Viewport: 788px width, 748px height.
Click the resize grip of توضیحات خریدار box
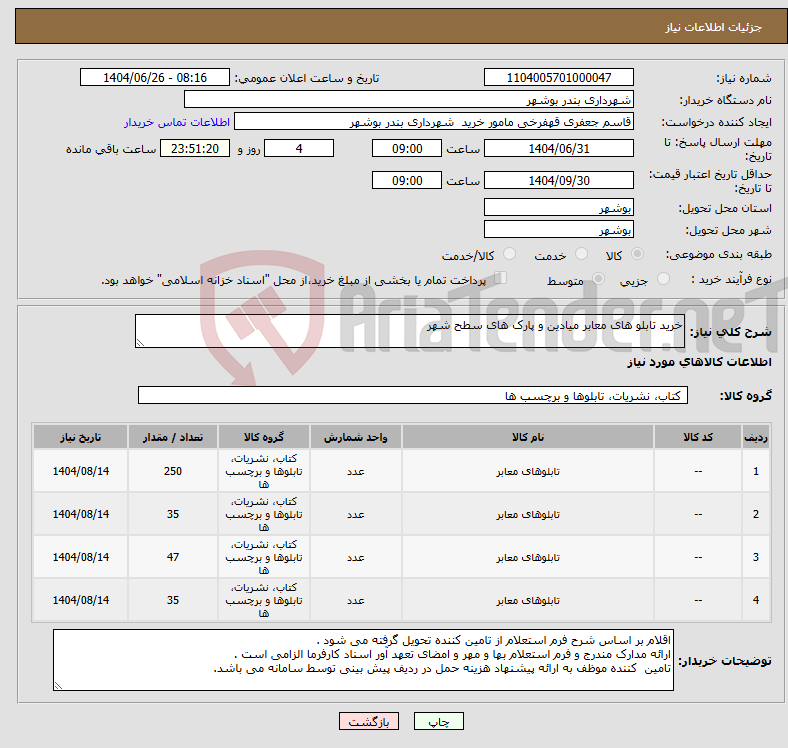[x=58, y=685]
